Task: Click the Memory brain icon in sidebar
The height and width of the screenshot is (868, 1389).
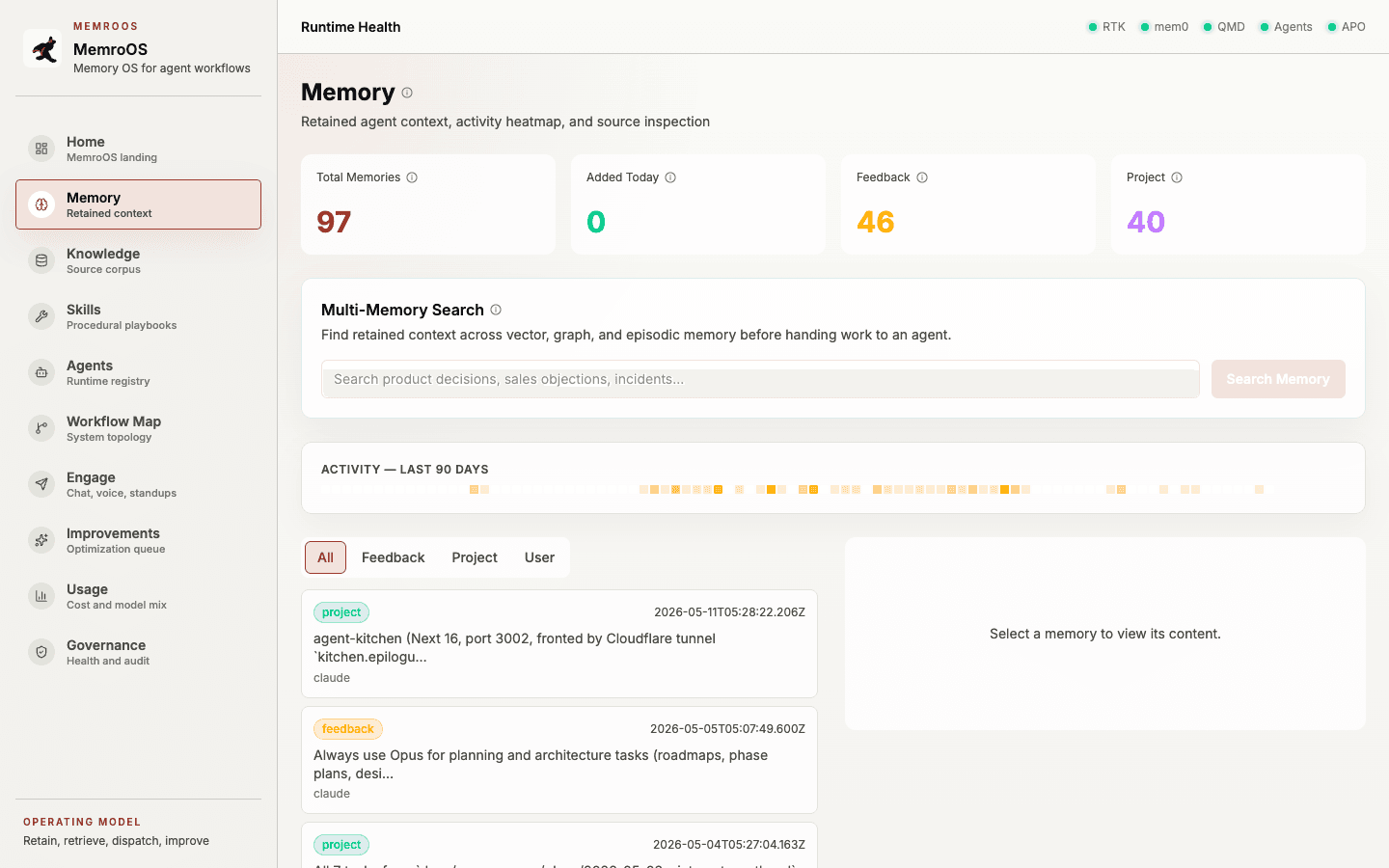Action: point(41,204)
